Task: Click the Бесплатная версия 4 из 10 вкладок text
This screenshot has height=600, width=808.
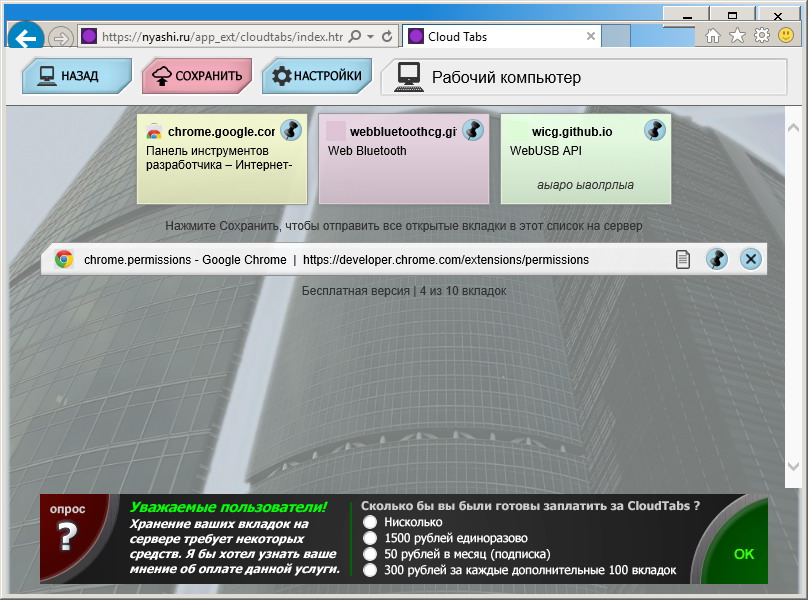Action: pyautogui.click(x=404, y=291)
